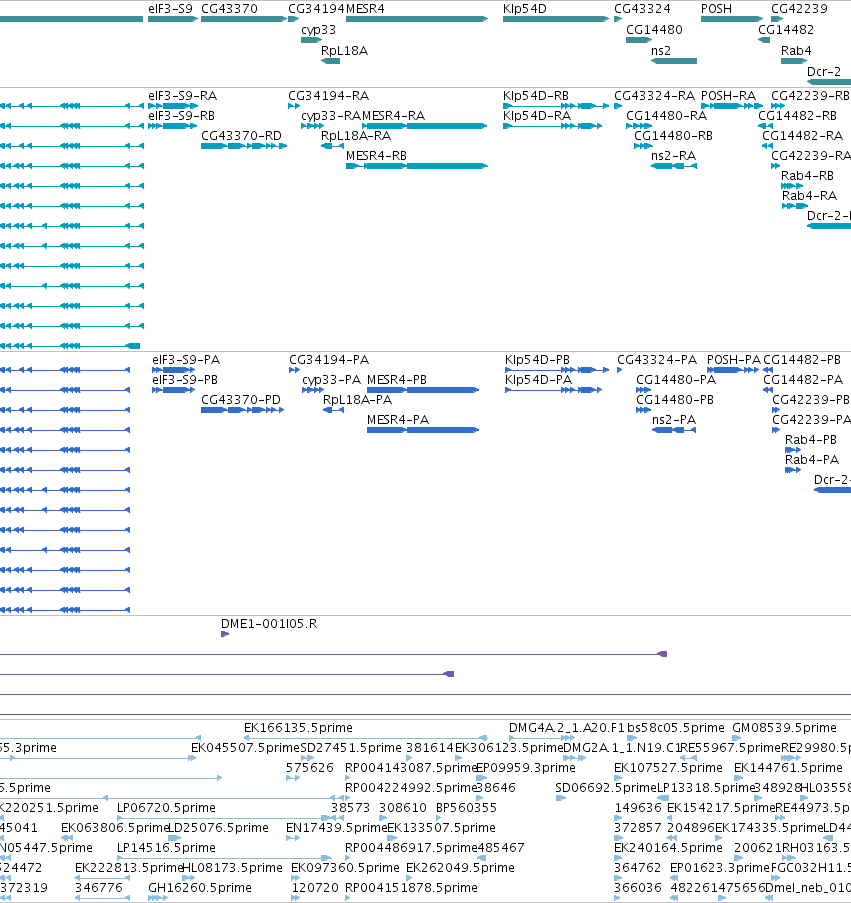Click protein ns2-PA

click(674, 430)
